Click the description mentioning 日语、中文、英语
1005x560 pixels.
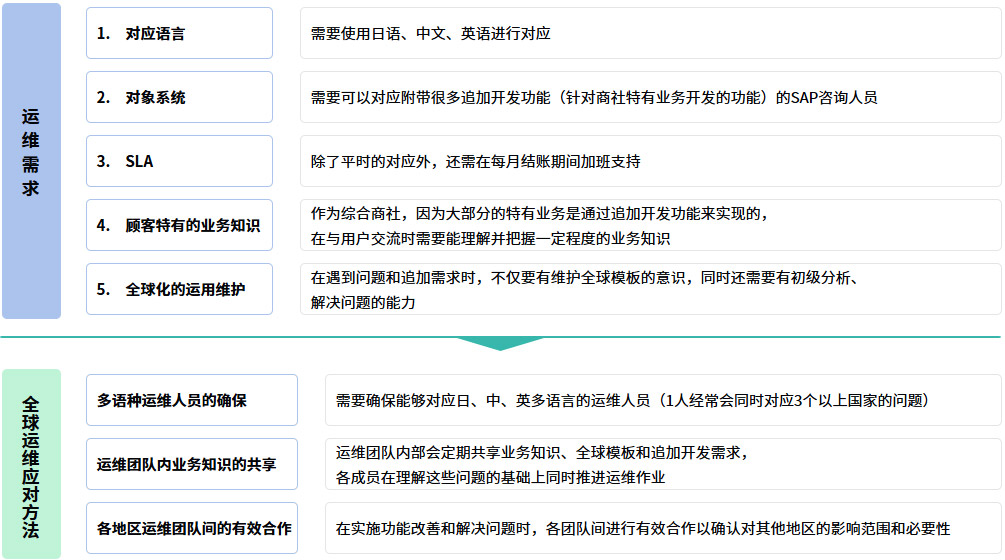point(650,33)
